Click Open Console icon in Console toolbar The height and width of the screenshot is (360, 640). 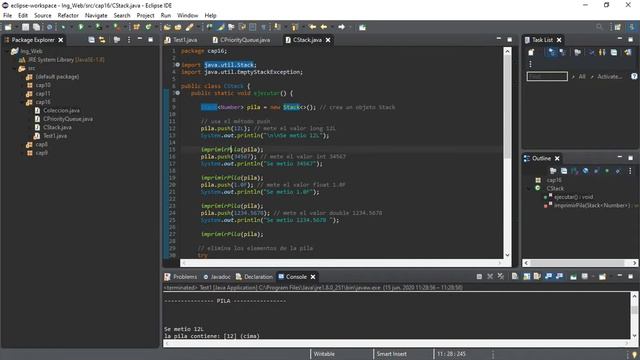602,276
